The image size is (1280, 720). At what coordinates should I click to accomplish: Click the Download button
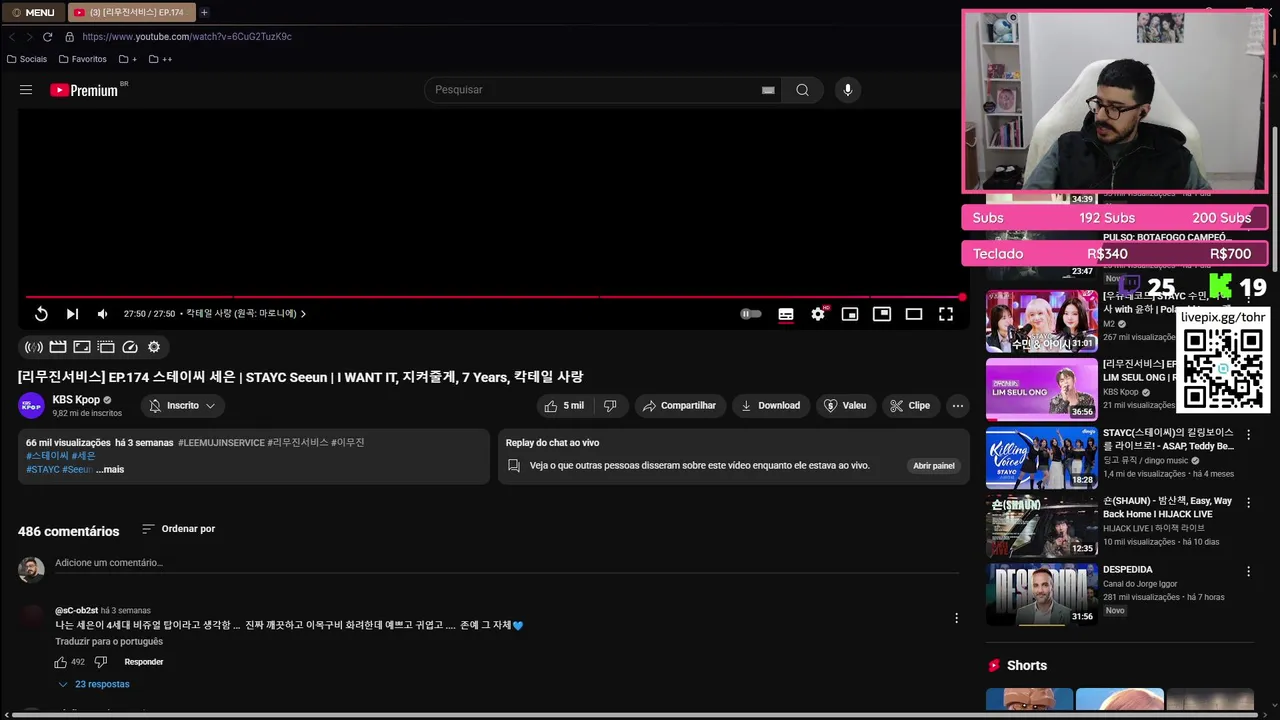click(x=771, y=406)
